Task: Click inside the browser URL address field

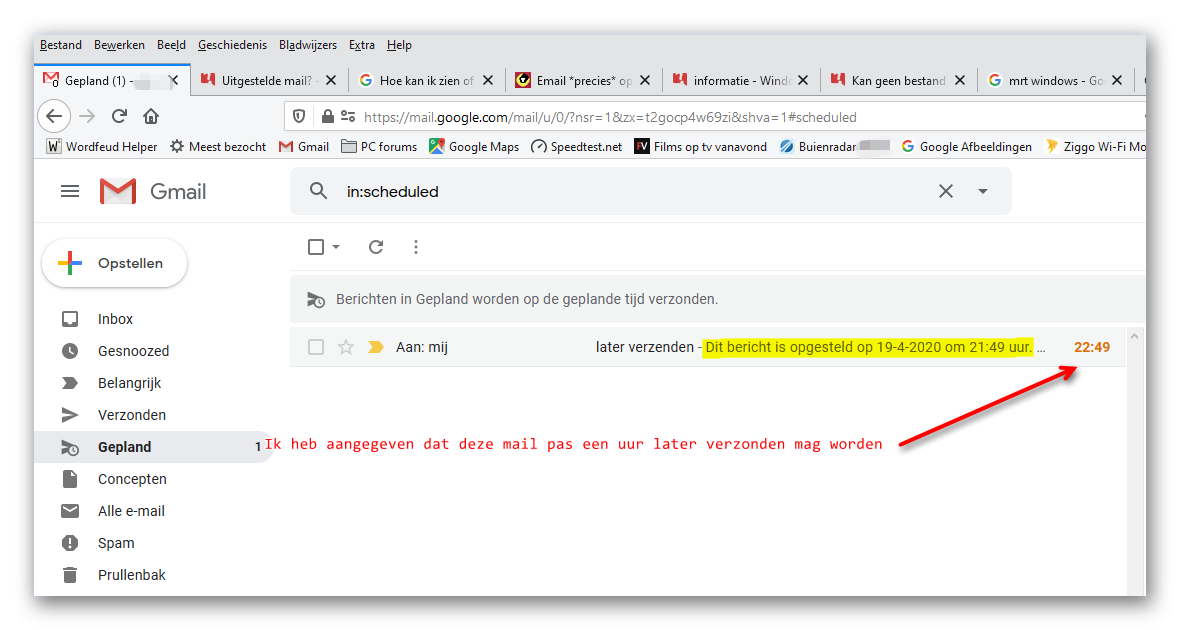Action: click(x=715, y=117)
